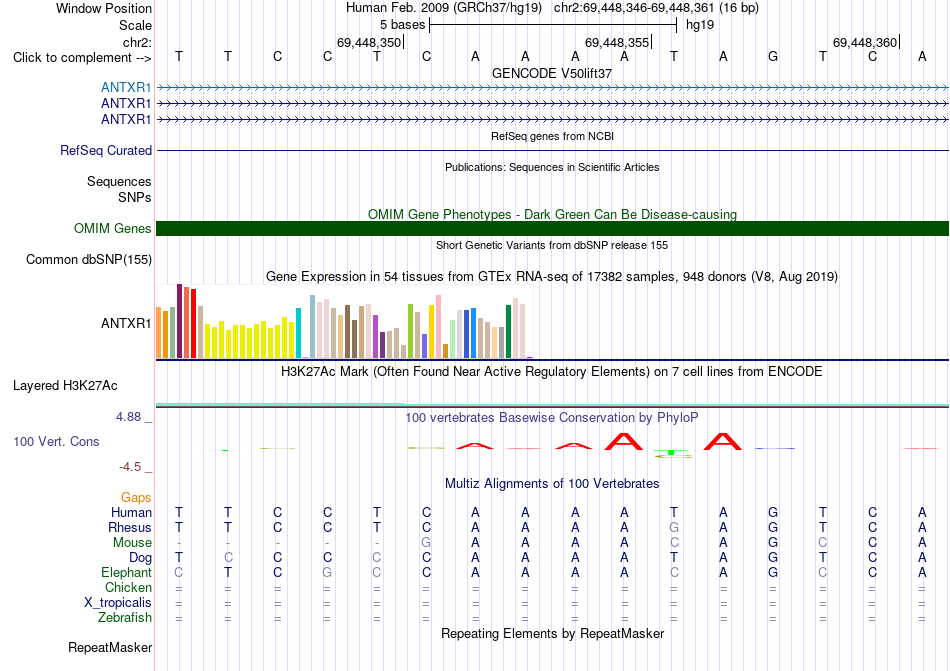Click the -4.5 PhyloP lower axis value

tap(130, 467)
